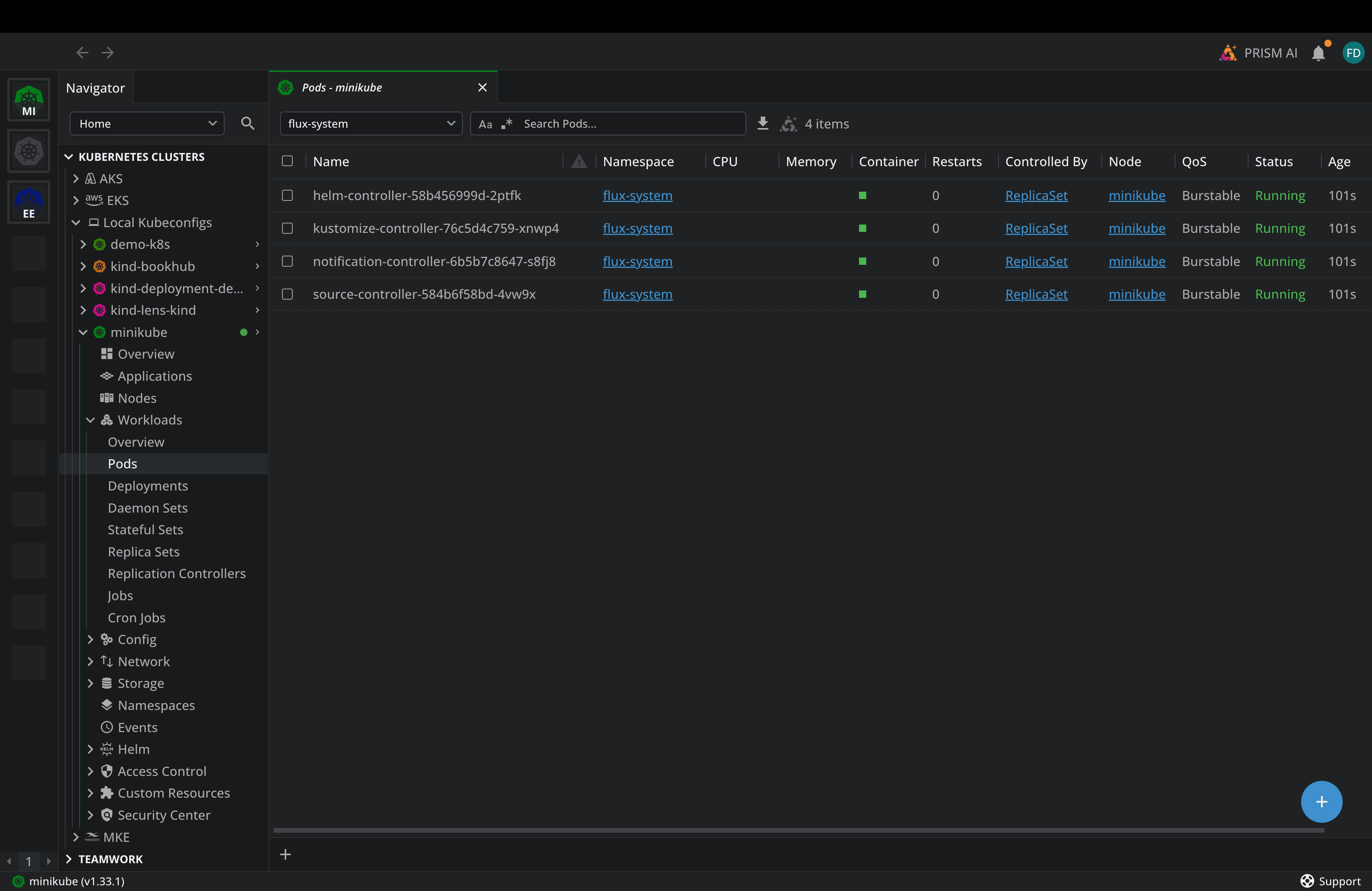Click the back navigation arrow
The image size is (1372, 891).
(x=82, y=53)
